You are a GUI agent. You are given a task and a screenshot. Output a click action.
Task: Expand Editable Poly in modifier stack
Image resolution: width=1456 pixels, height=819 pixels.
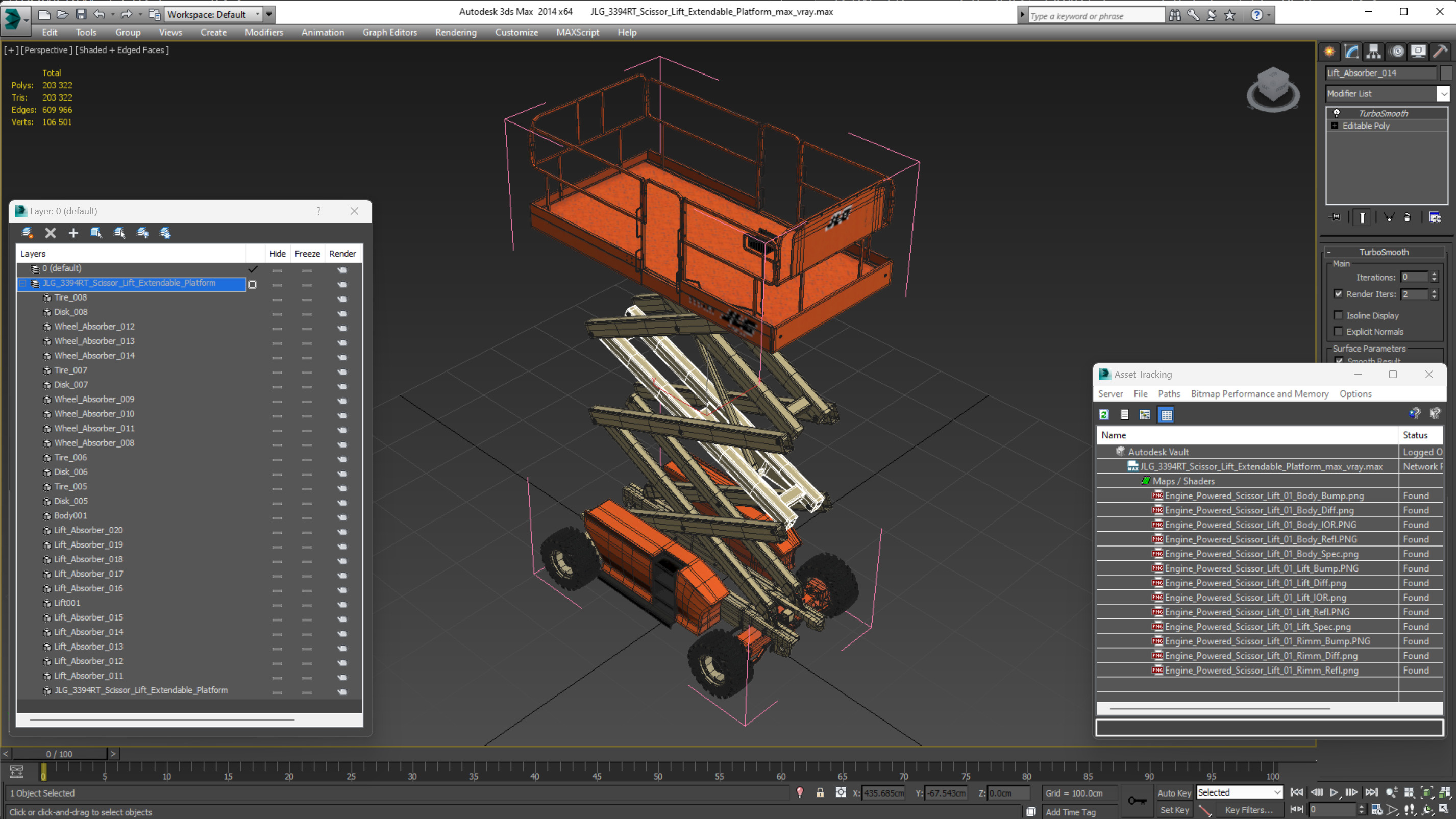coord(1335,126)
